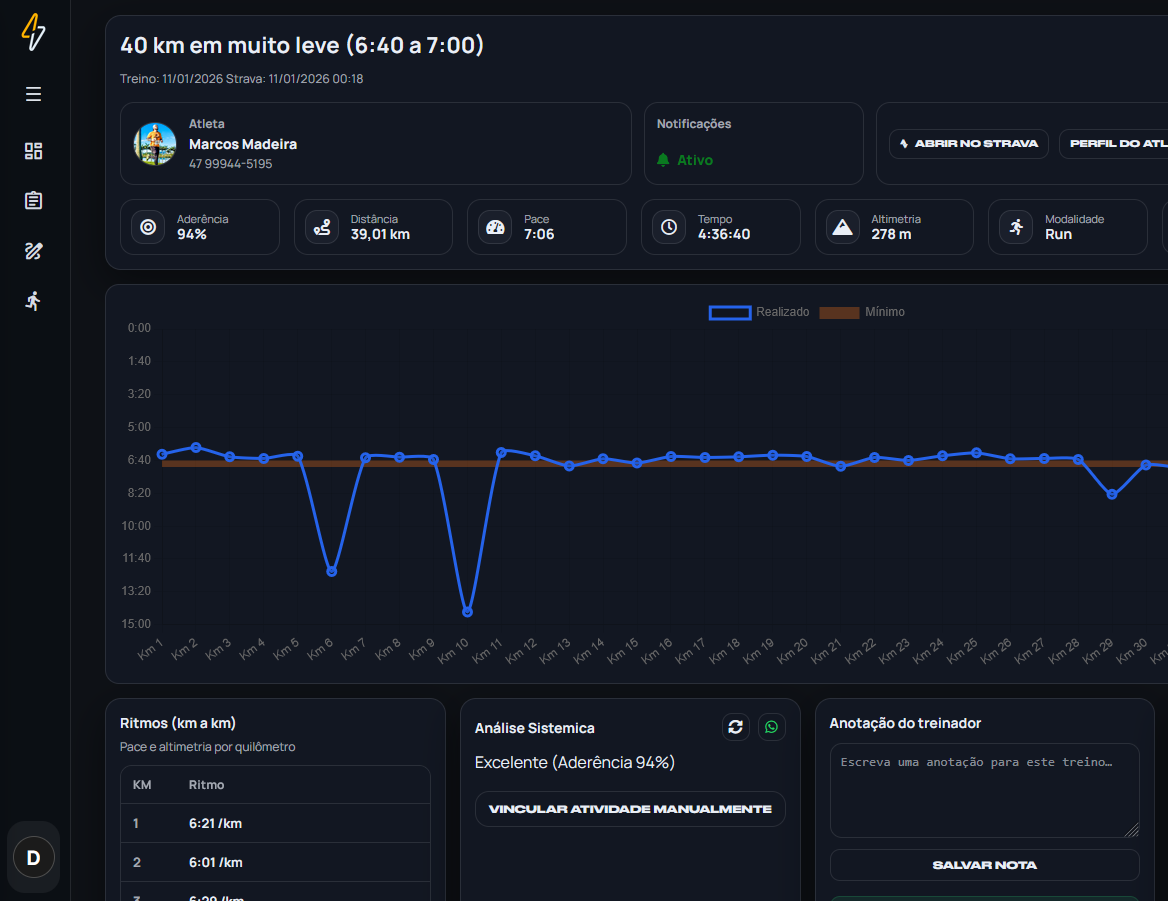
Task: Refresh the Análise Sistemica panel
Action: tap(736, 727)
